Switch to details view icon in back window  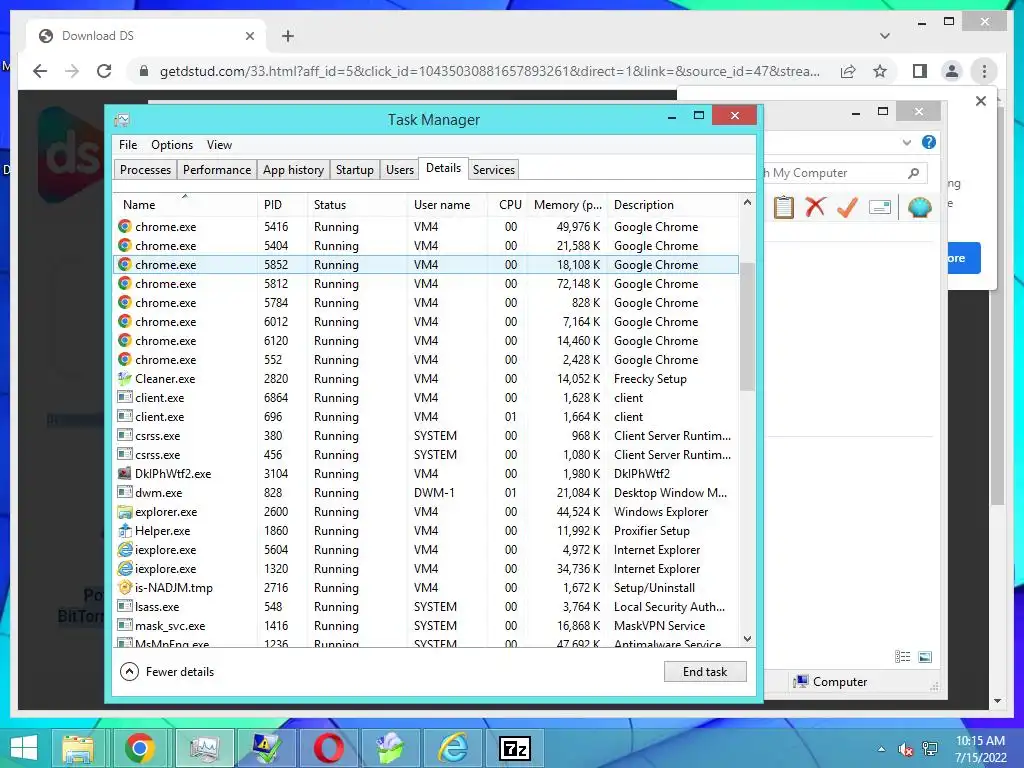pos(903,657)
